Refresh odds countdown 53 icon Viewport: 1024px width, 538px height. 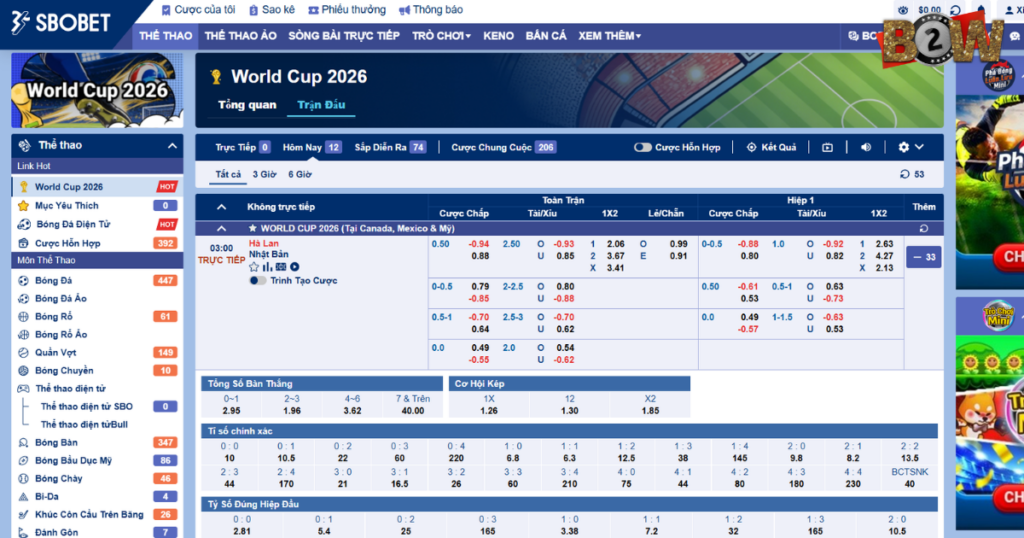pyautogui.click(x=904, y=174)
